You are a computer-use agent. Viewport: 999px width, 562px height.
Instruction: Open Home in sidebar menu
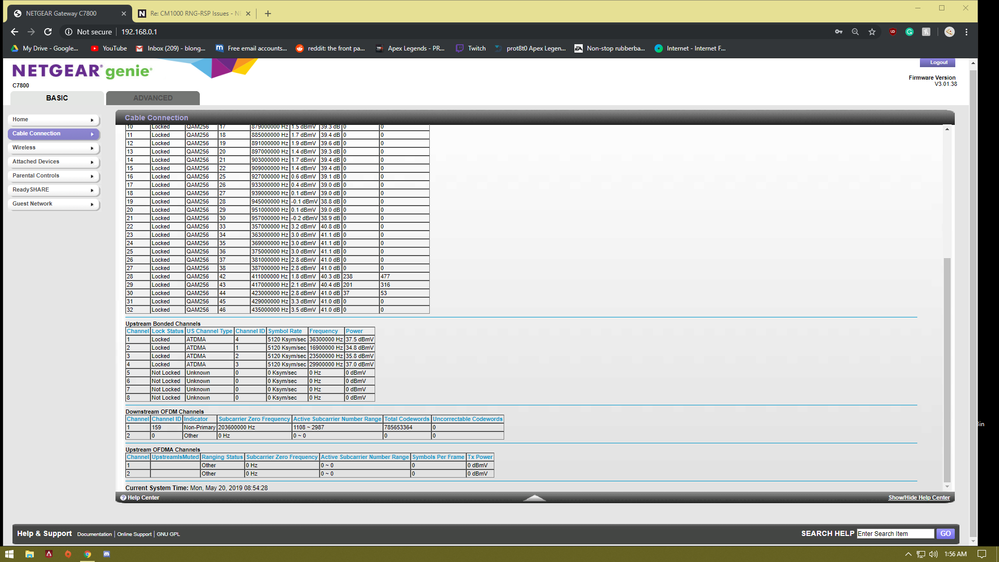click(54, 120)
